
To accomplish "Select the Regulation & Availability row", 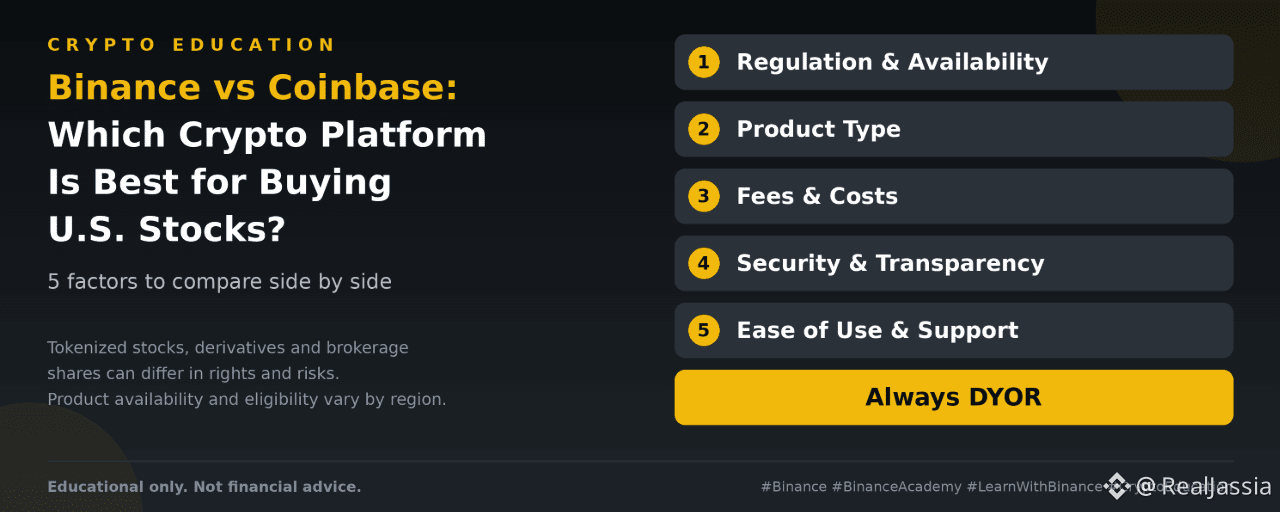I will [954, 62].
